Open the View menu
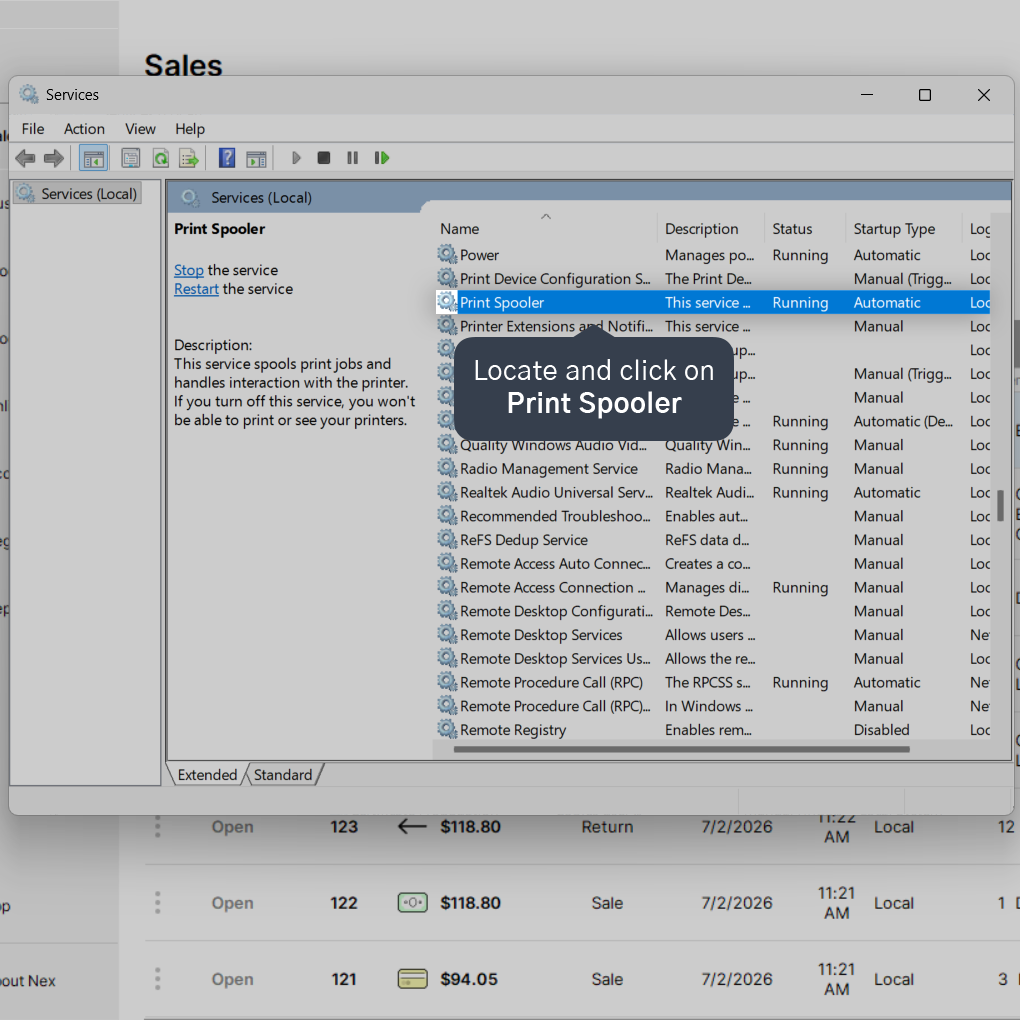 [x=140, y=129]
